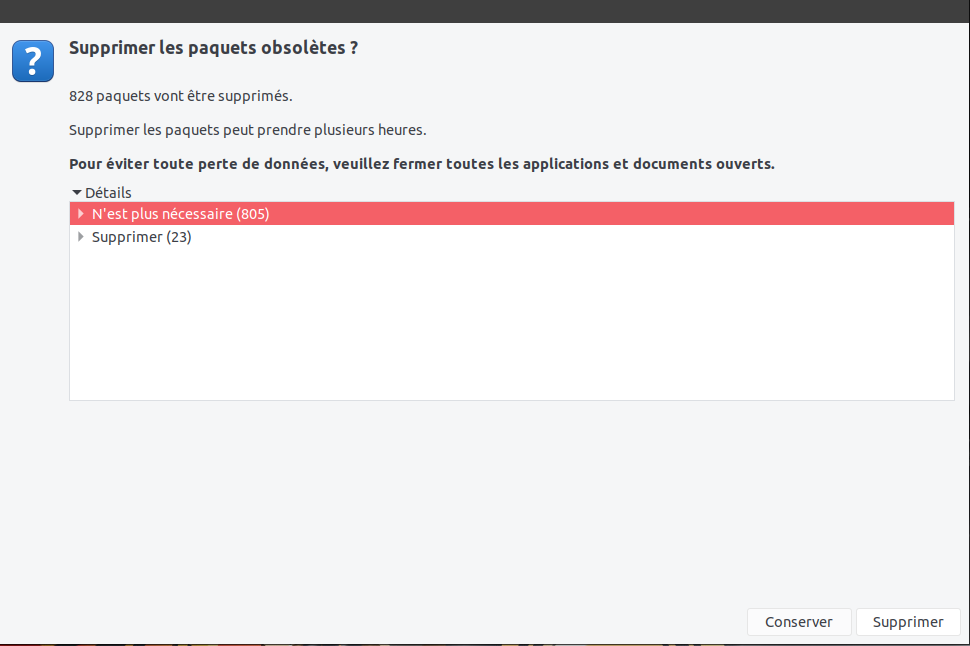The image size is (970, 646).
Task: Expand the "N'est plus nécessaire (805)" arrow
Action: click(81, 213)
